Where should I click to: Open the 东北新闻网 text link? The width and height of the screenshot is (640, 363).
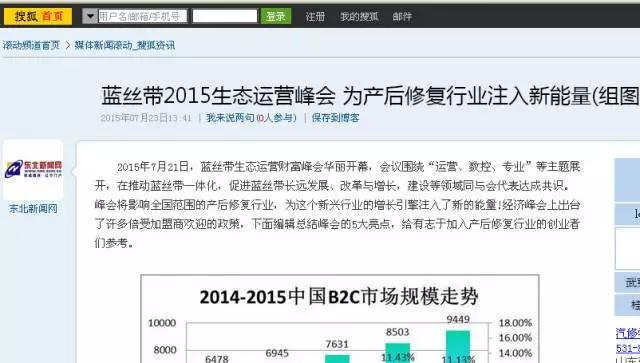(33, 209)
